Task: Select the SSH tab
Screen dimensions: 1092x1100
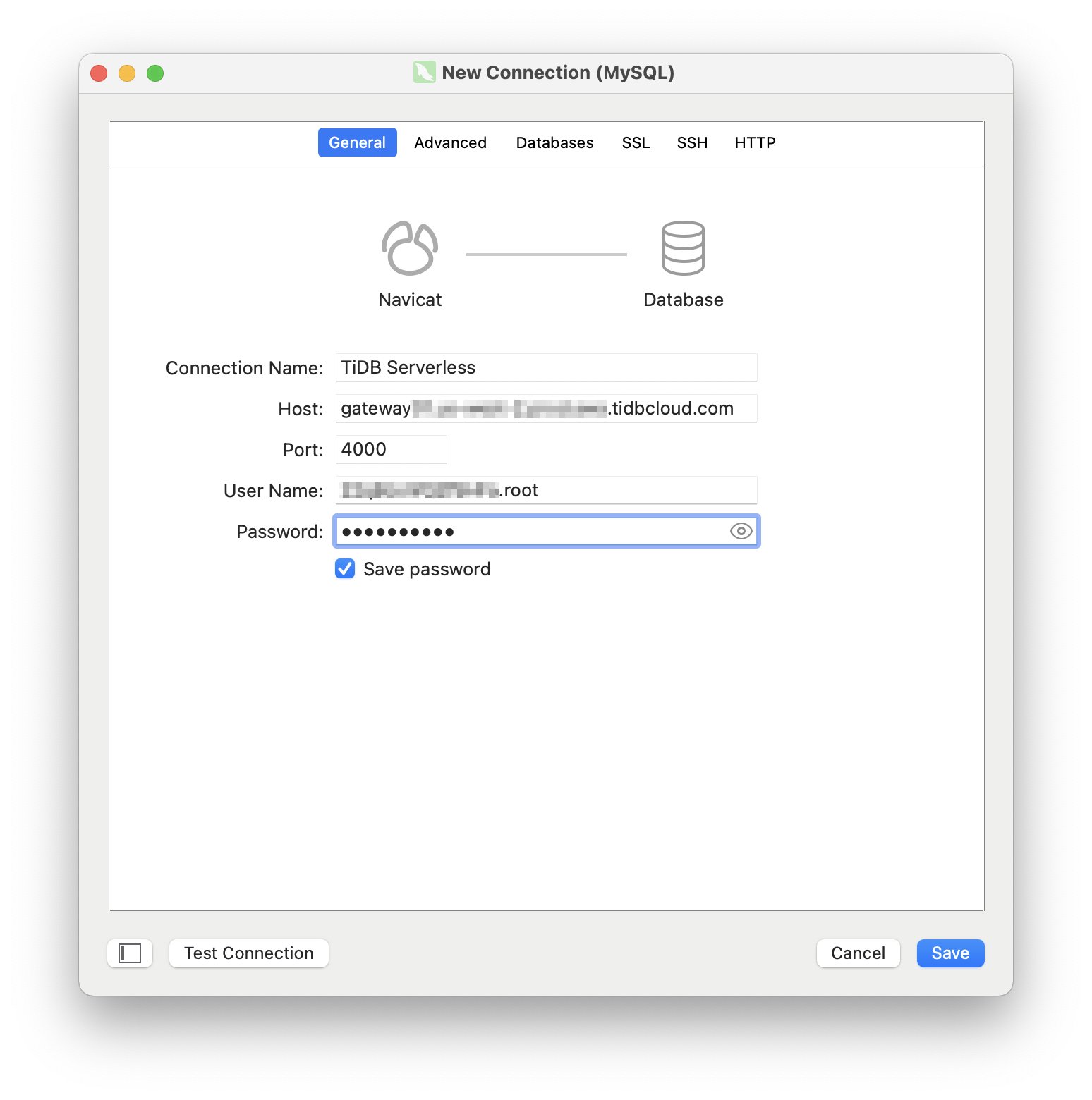Action: pos(692,142)
